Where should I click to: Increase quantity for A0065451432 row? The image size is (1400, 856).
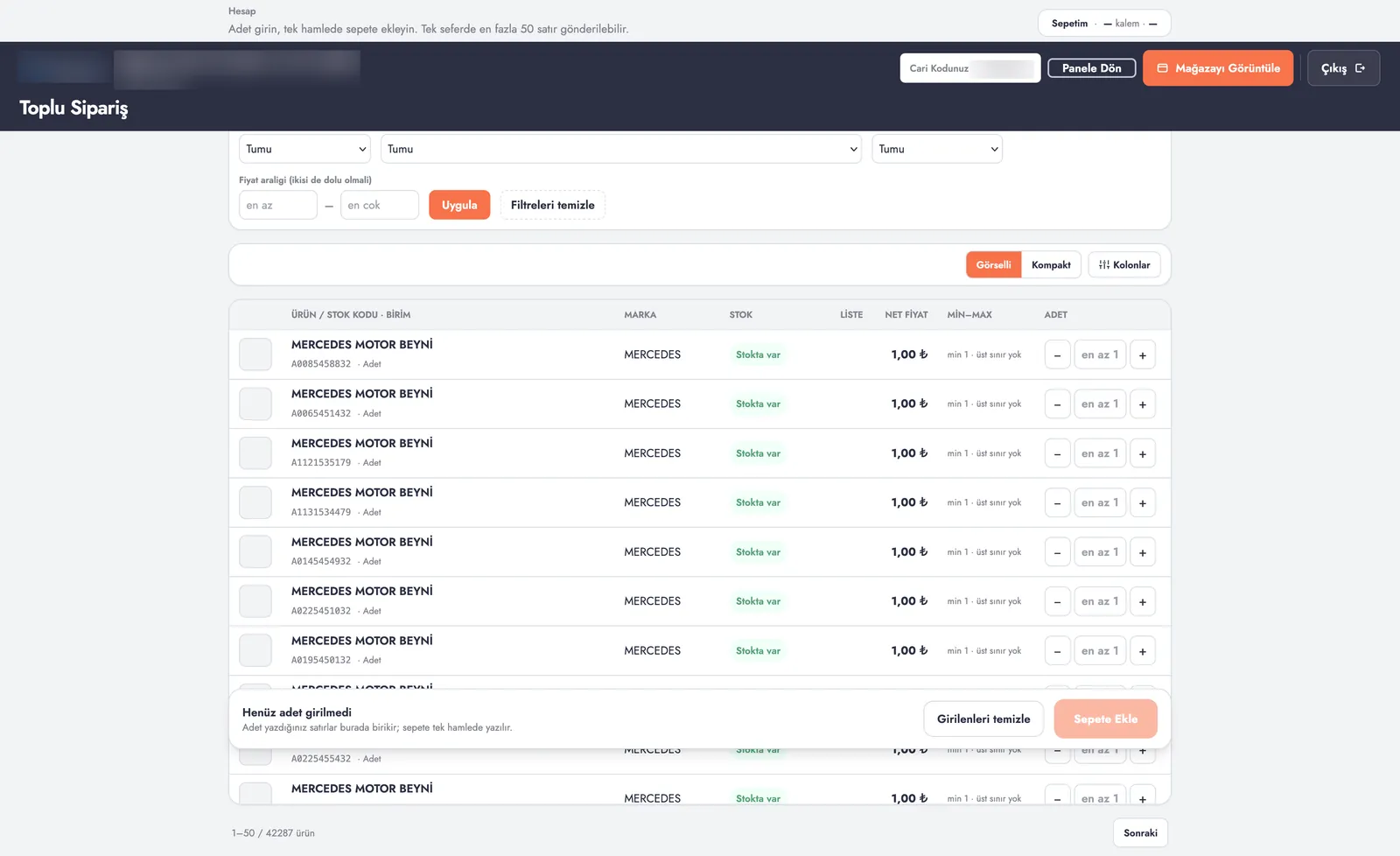pyautogui.click(x=1143, y=404)
